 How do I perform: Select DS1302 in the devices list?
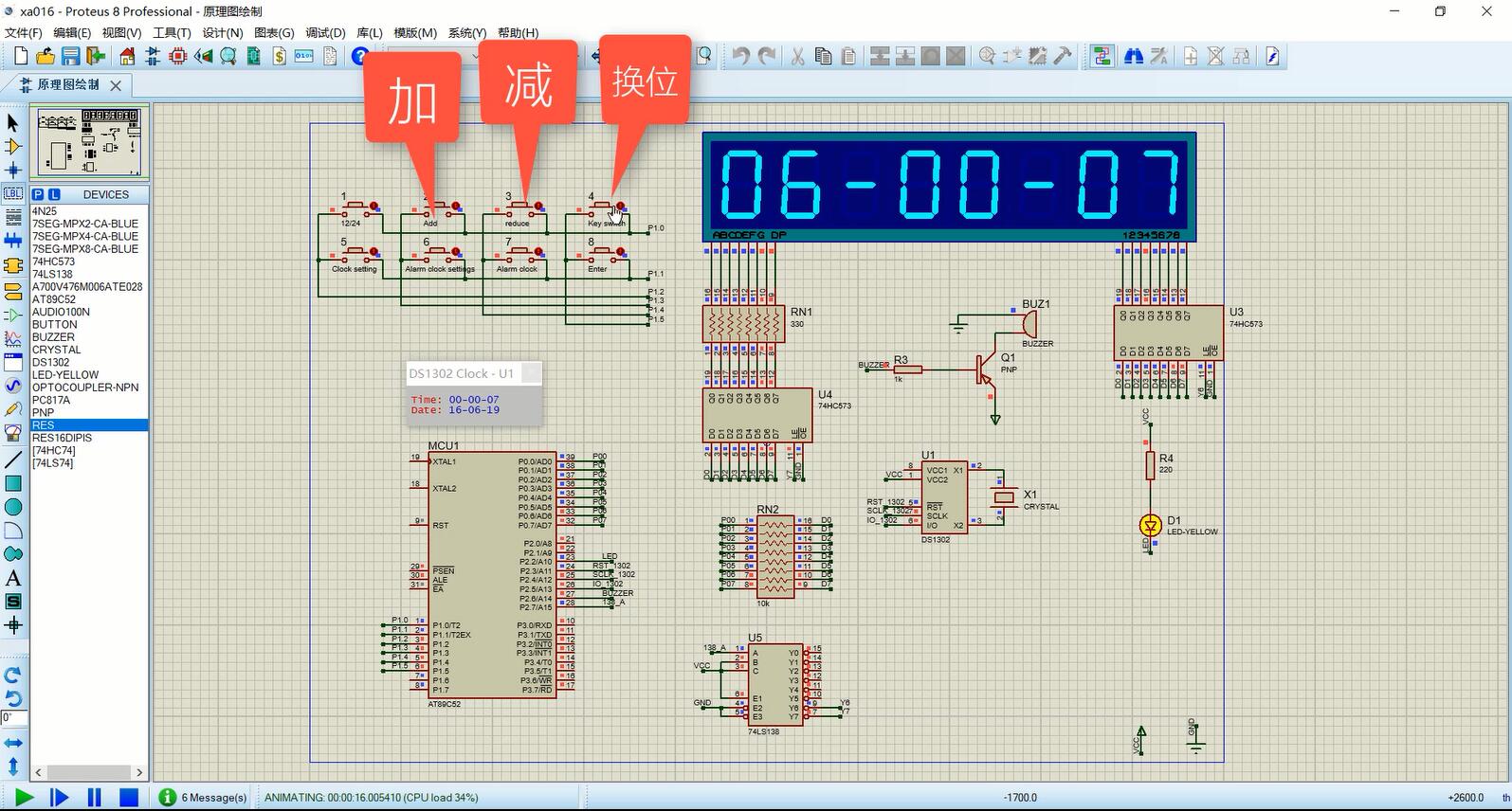point(89,362)
